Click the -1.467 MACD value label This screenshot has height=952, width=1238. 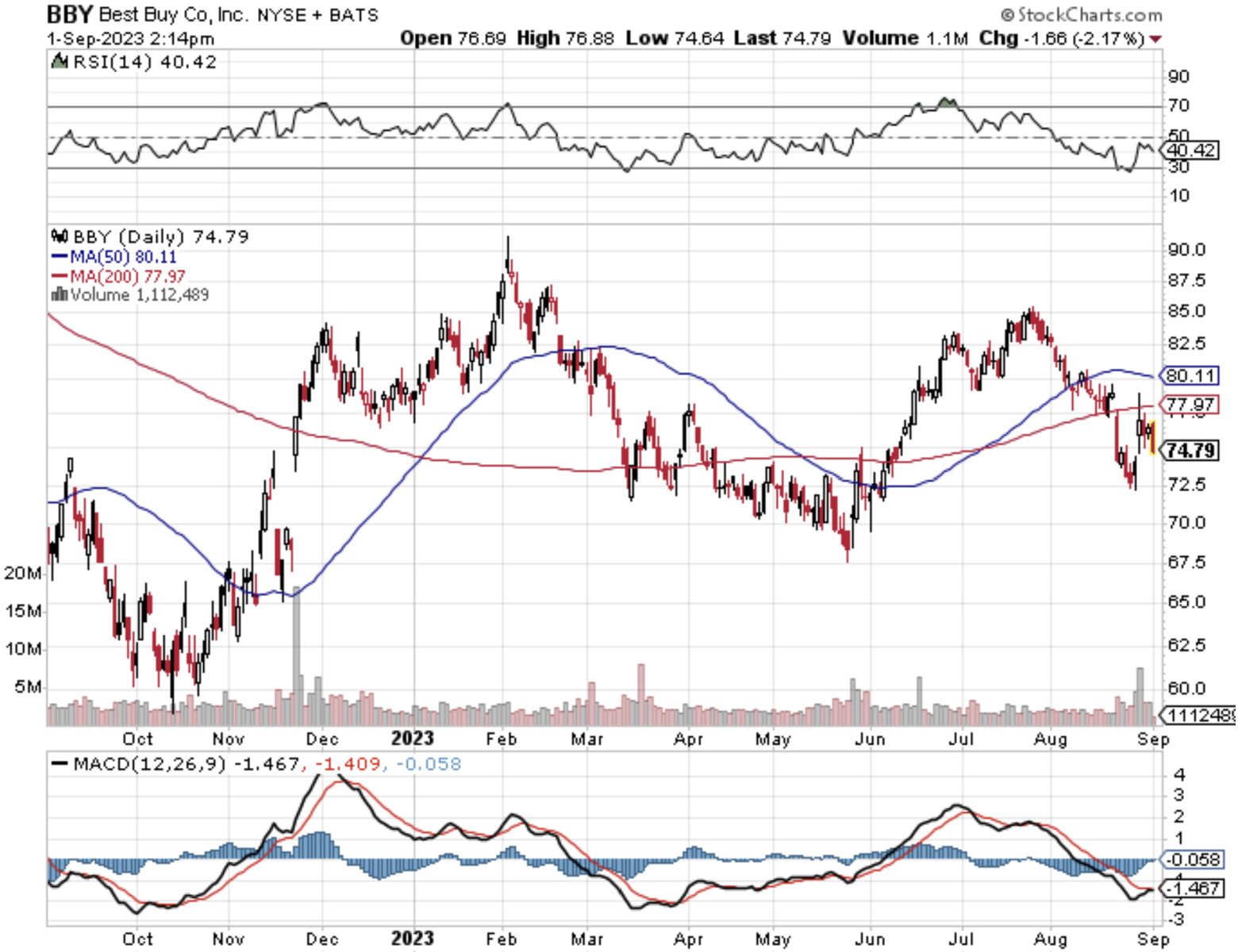[1193, 888]
